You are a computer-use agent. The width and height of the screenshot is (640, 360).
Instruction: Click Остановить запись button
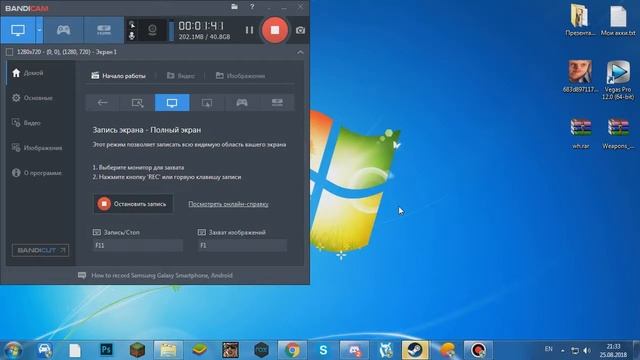click(x=133, y=204)
